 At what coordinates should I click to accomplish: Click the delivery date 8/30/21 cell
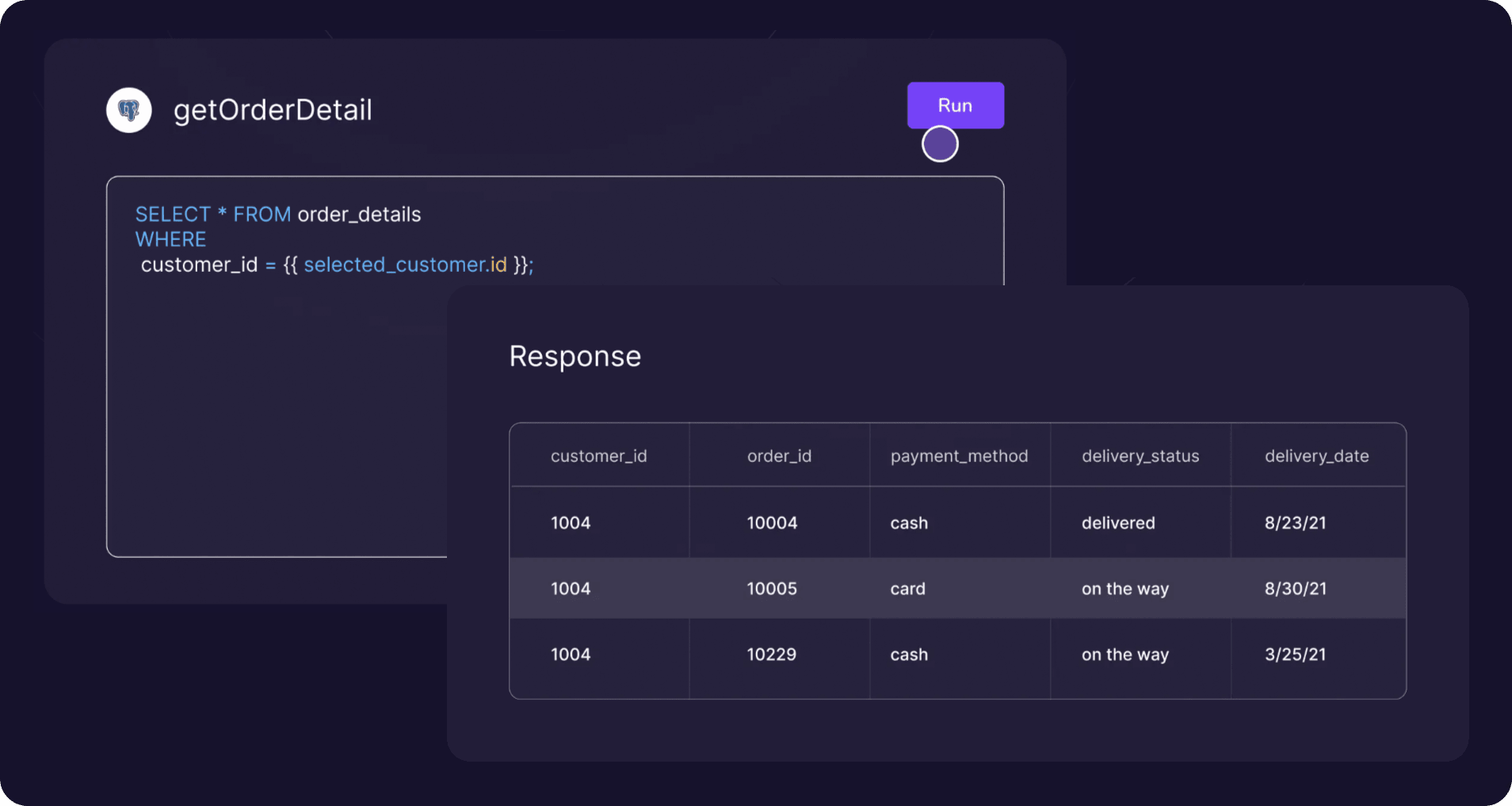(1295, 589)
